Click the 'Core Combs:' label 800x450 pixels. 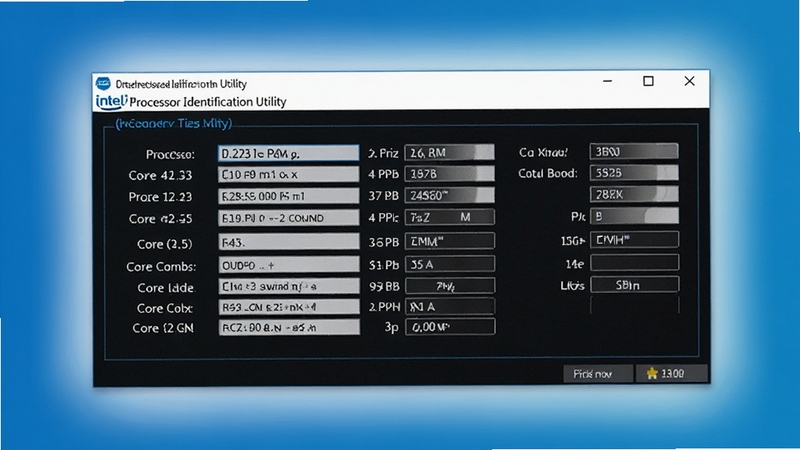tap(161, 266)
